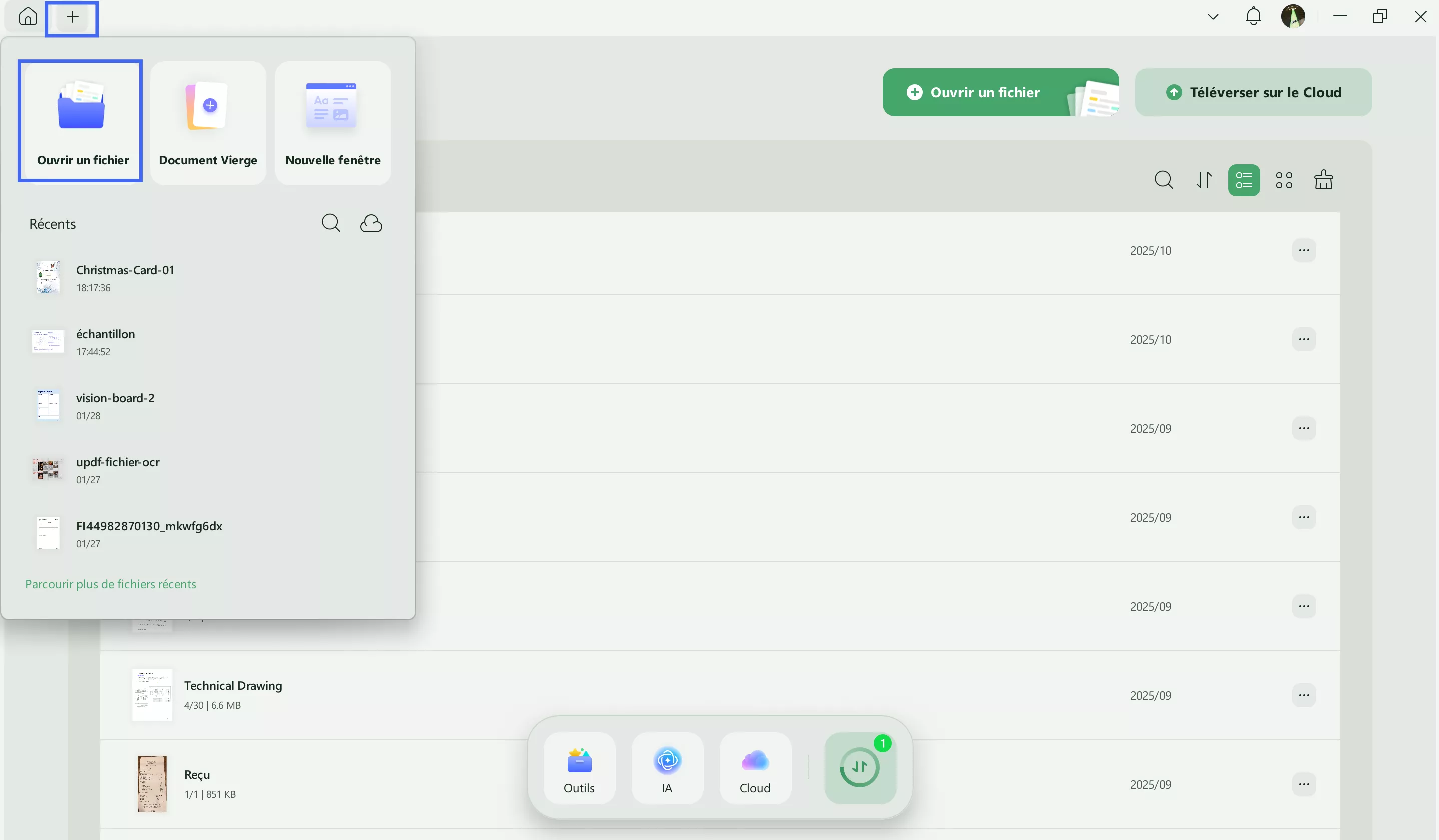Open the sort order icon

pos(1204,180)
